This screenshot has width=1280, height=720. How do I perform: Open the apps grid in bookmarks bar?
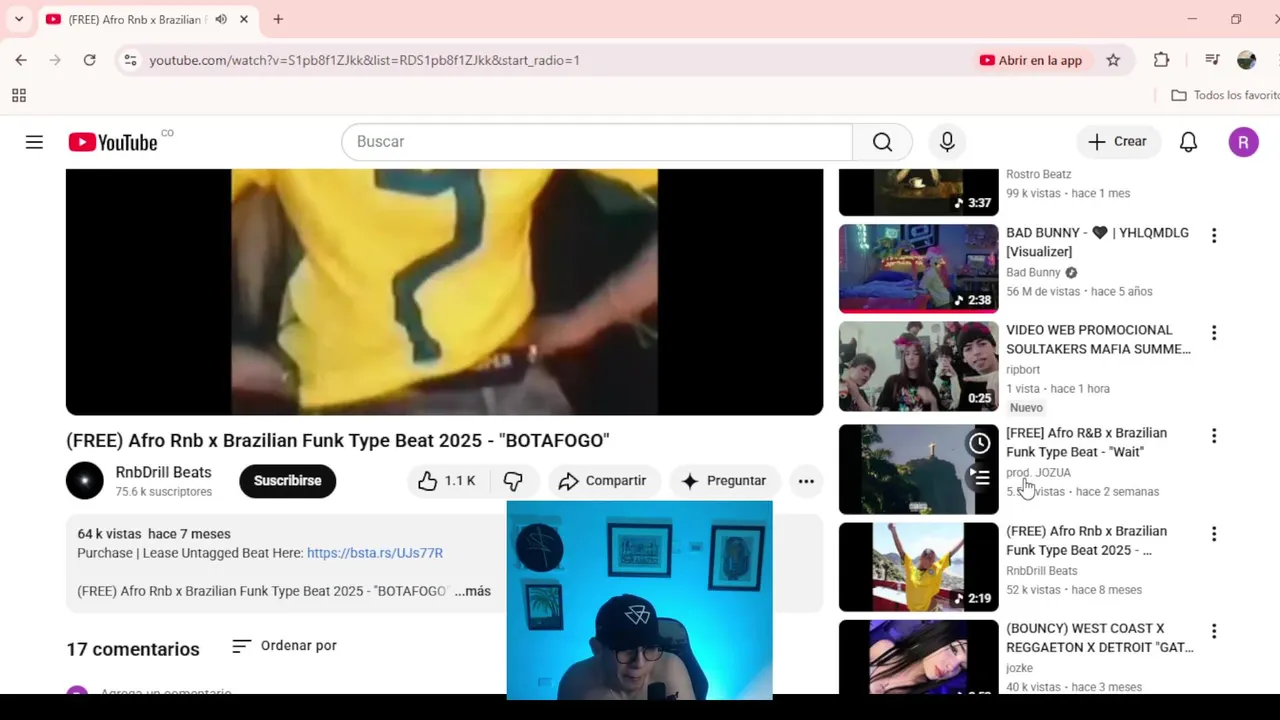pyautogui.click(x=18, y=96)
